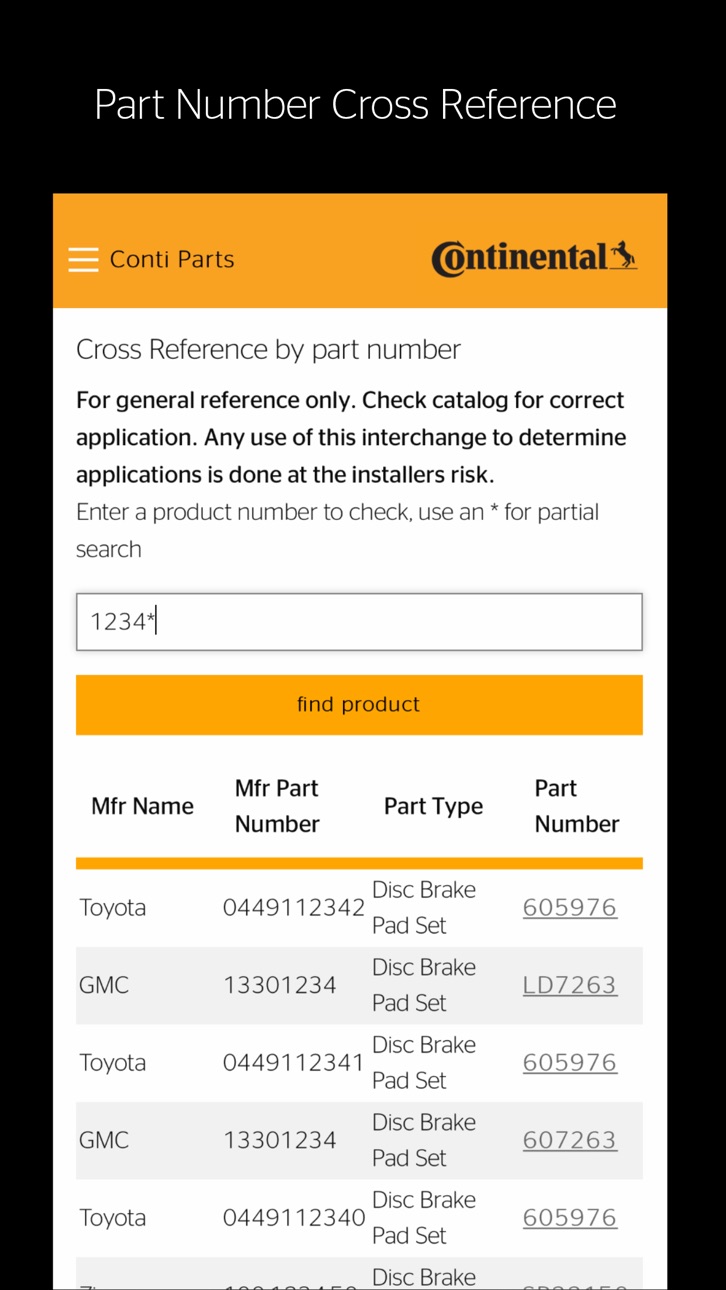Open 605976 link for Toyota 0449112341
Image resolution: width=726 pixels, height=1290 pixels.
[570, 1062]
